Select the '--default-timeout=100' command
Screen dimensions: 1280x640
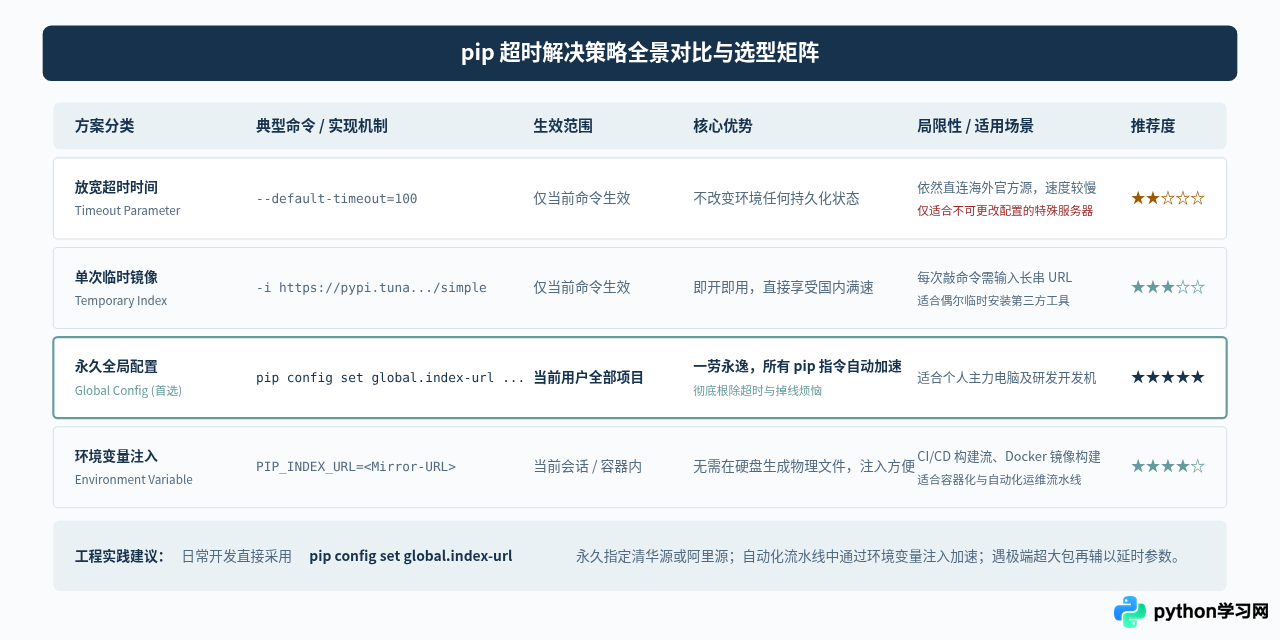tap(337, 199)
